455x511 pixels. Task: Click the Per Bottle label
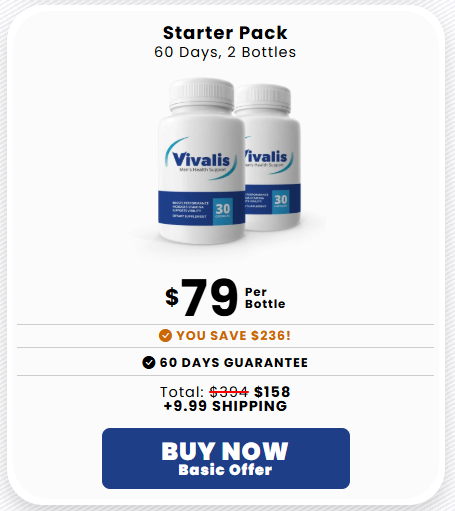[x=265, y=298]
